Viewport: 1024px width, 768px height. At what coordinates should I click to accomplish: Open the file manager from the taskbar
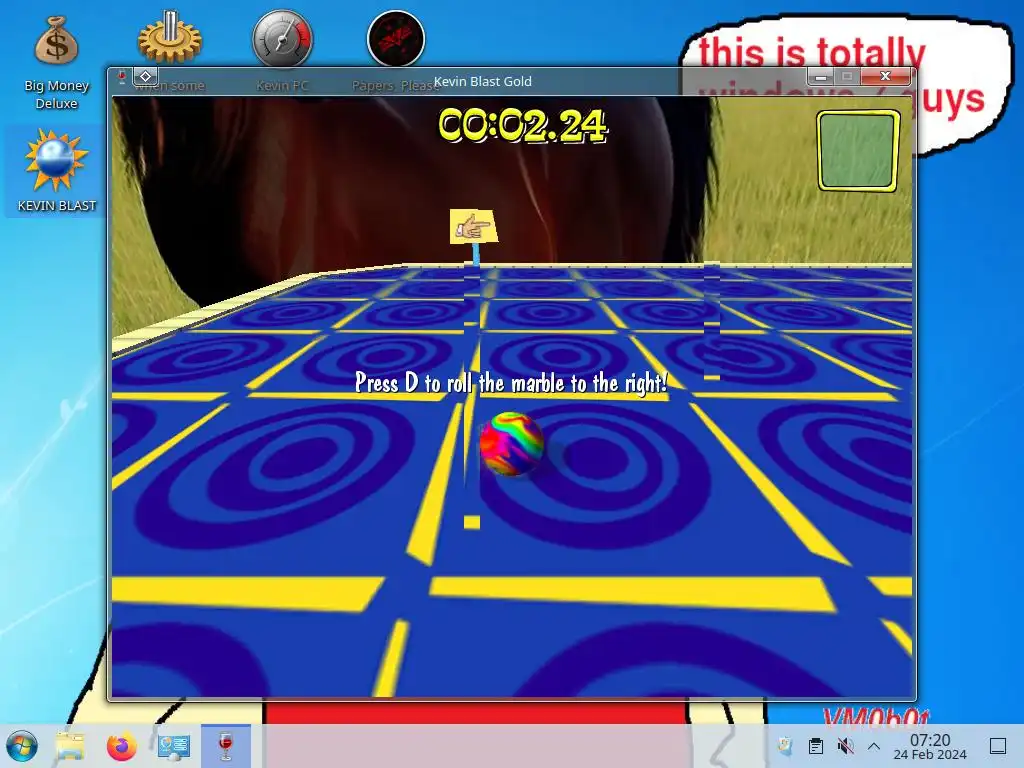click(x=71, y=745)
